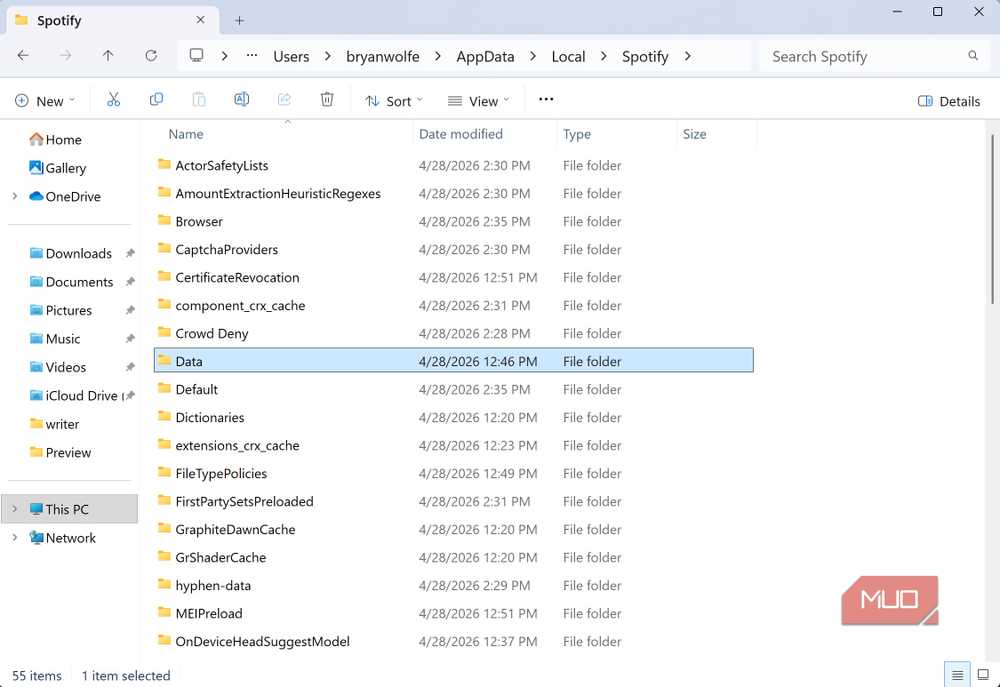1000x687 pixels.
Task: Expand the This PC tree node
Action: pos(15,509)
